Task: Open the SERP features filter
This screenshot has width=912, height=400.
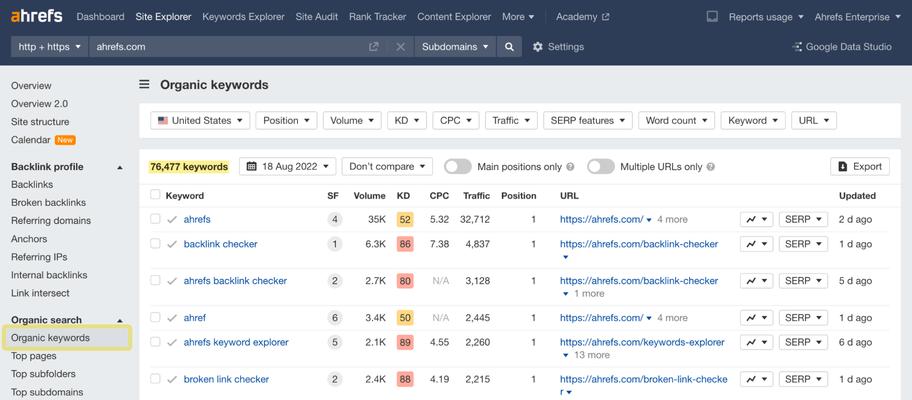Action: [x=588, y=120]
